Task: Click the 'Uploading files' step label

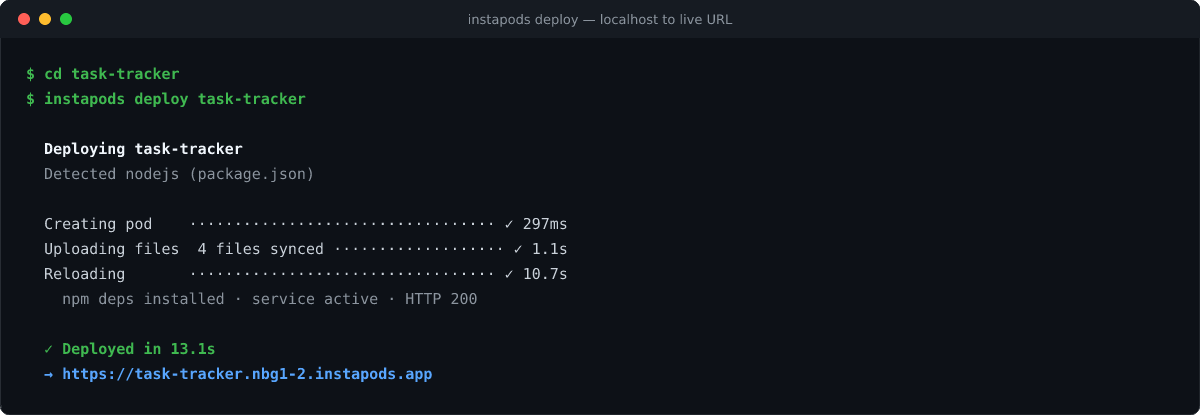Action: pos(111,249)
